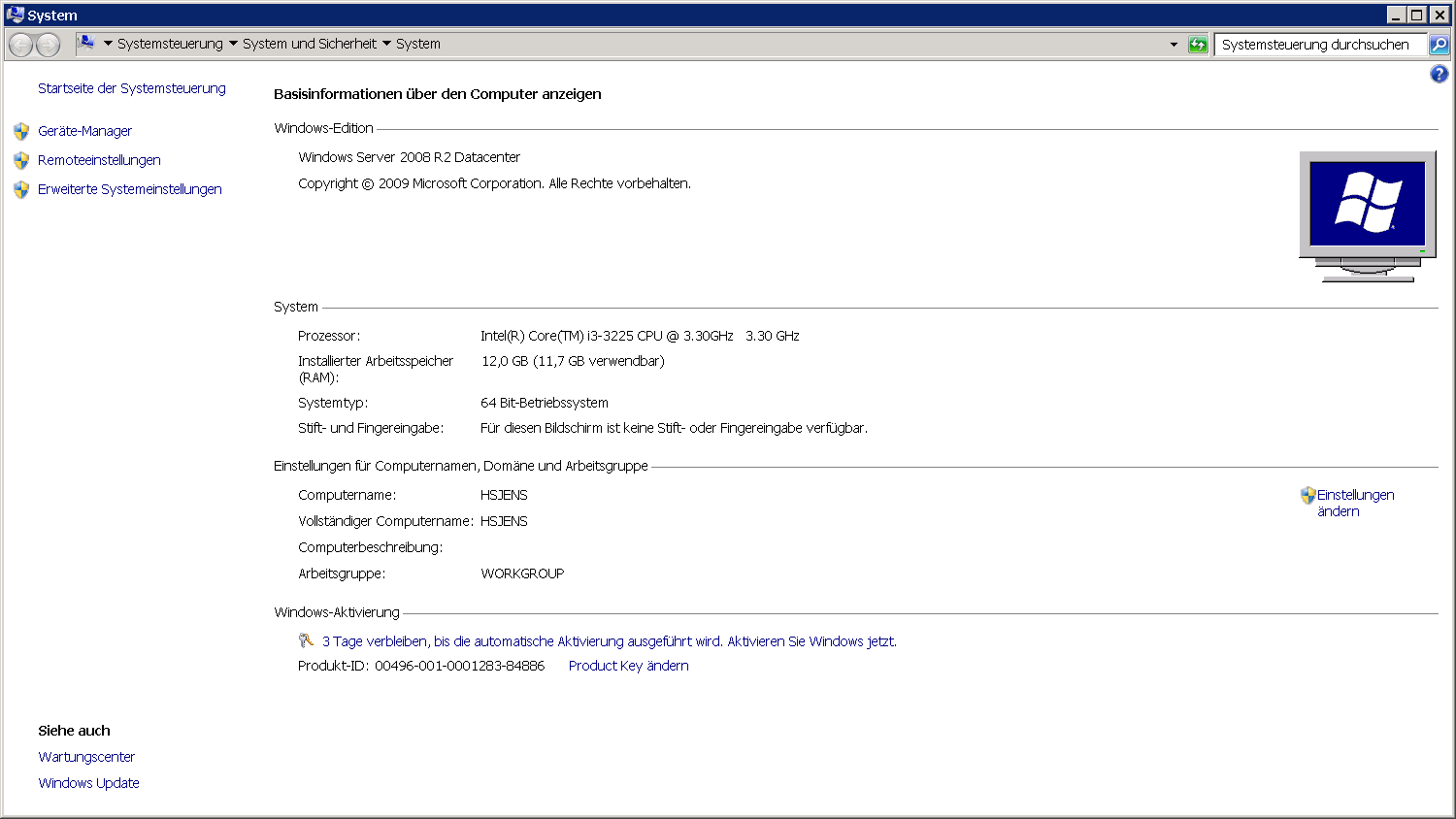Open the Wartungscenter link
1456x819 pixels.
[86, 757]
